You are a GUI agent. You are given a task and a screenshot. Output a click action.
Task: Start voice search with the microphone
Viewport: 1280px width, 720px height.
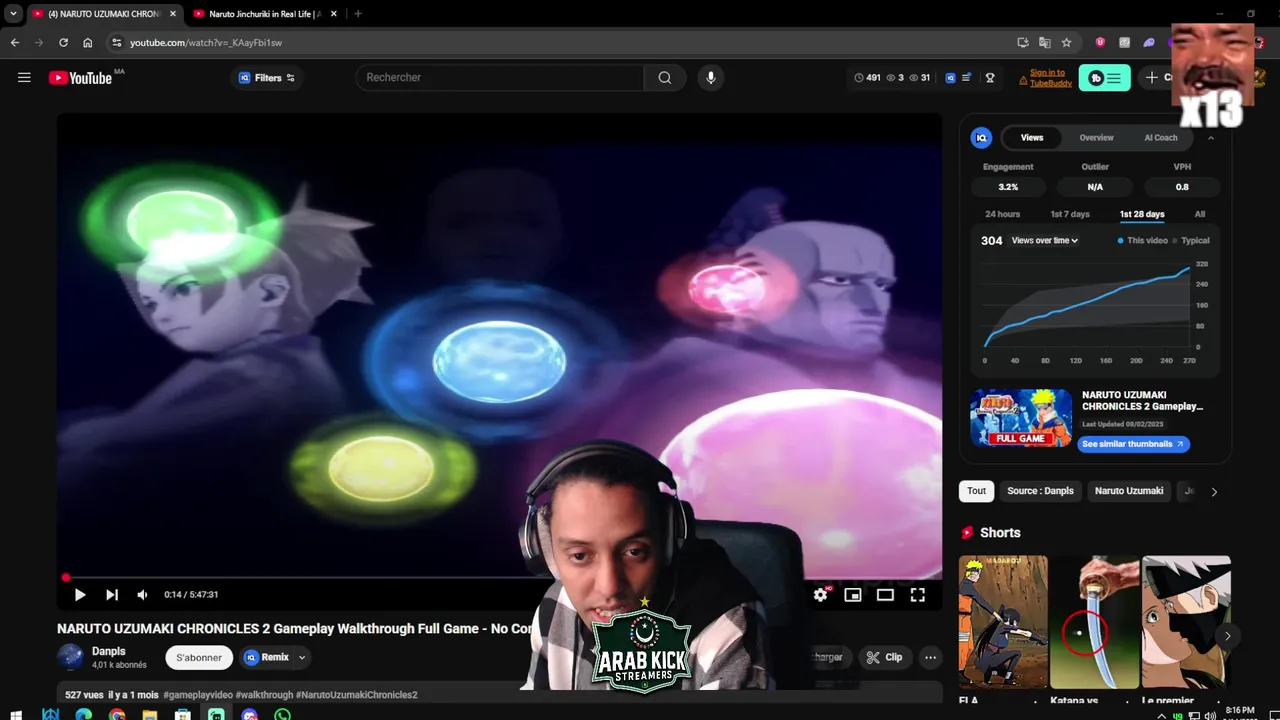coord(710,77)
